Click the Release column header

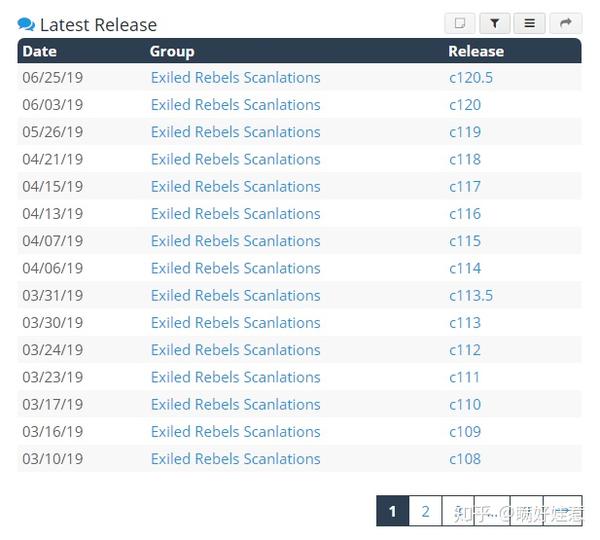(x=476, y=51)
